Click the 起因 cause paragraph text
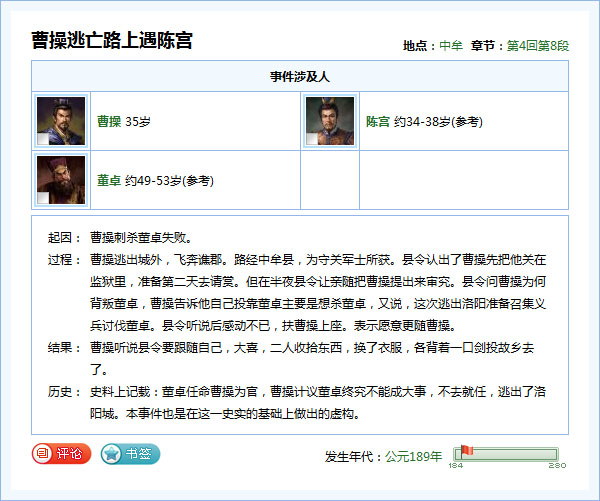This screenshot has height=501, width=600. point(139,239)
